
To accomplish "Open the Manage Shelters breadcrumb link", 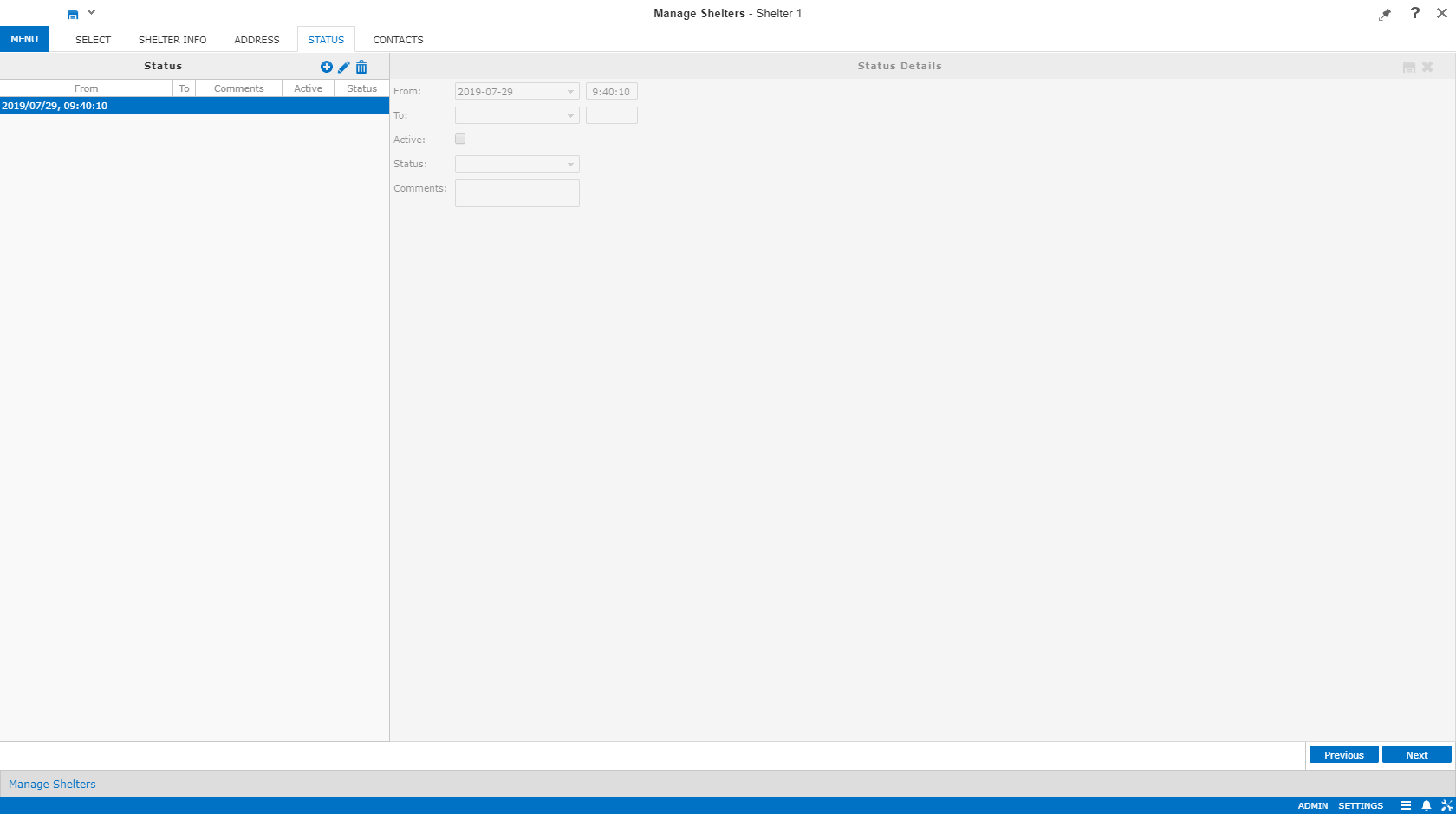I will pyautogui.click(x=52, y=784).
